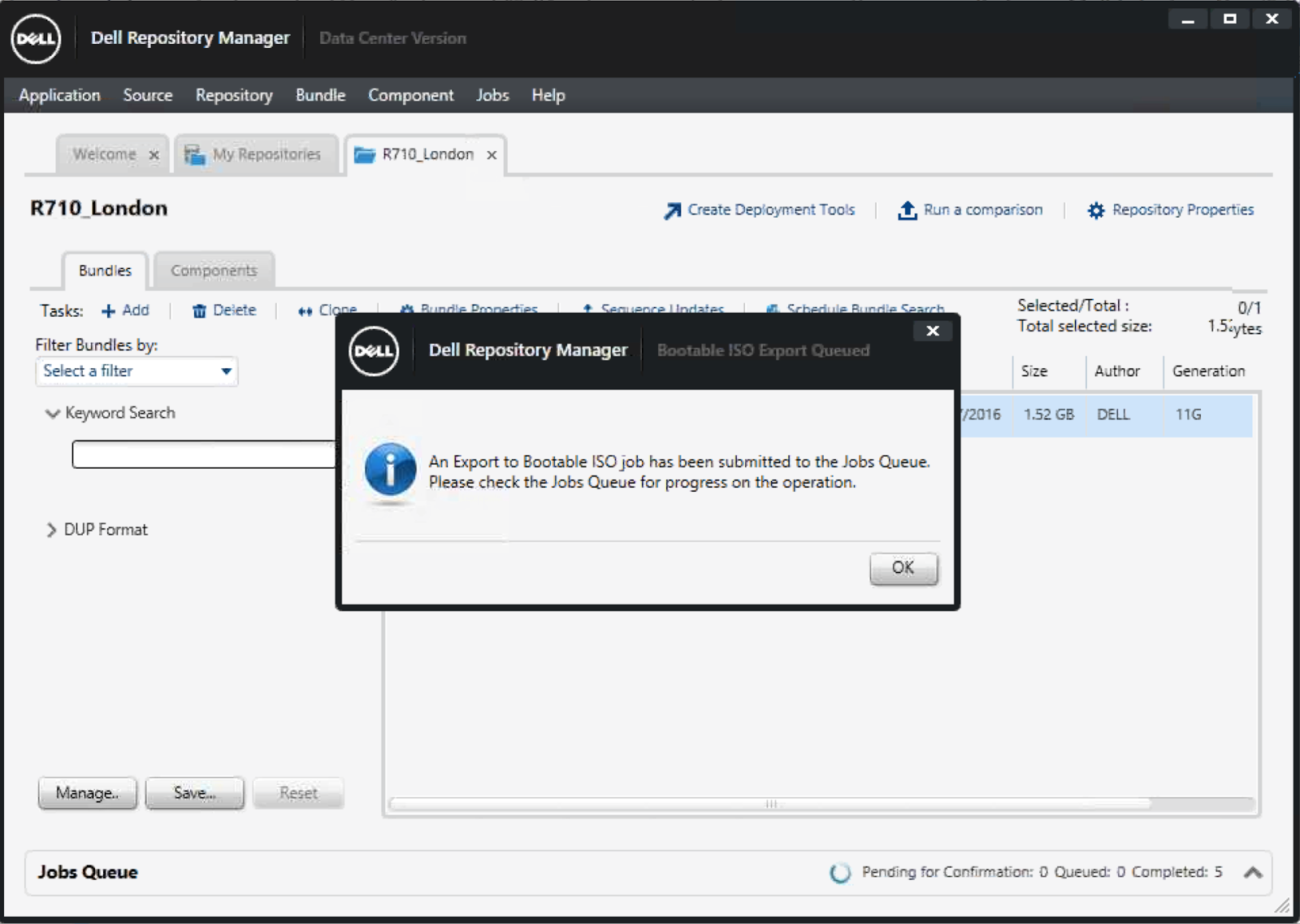Click the Dell logo in the dialog header
This screenshot has width=1300, height=924.
point(373,350)
